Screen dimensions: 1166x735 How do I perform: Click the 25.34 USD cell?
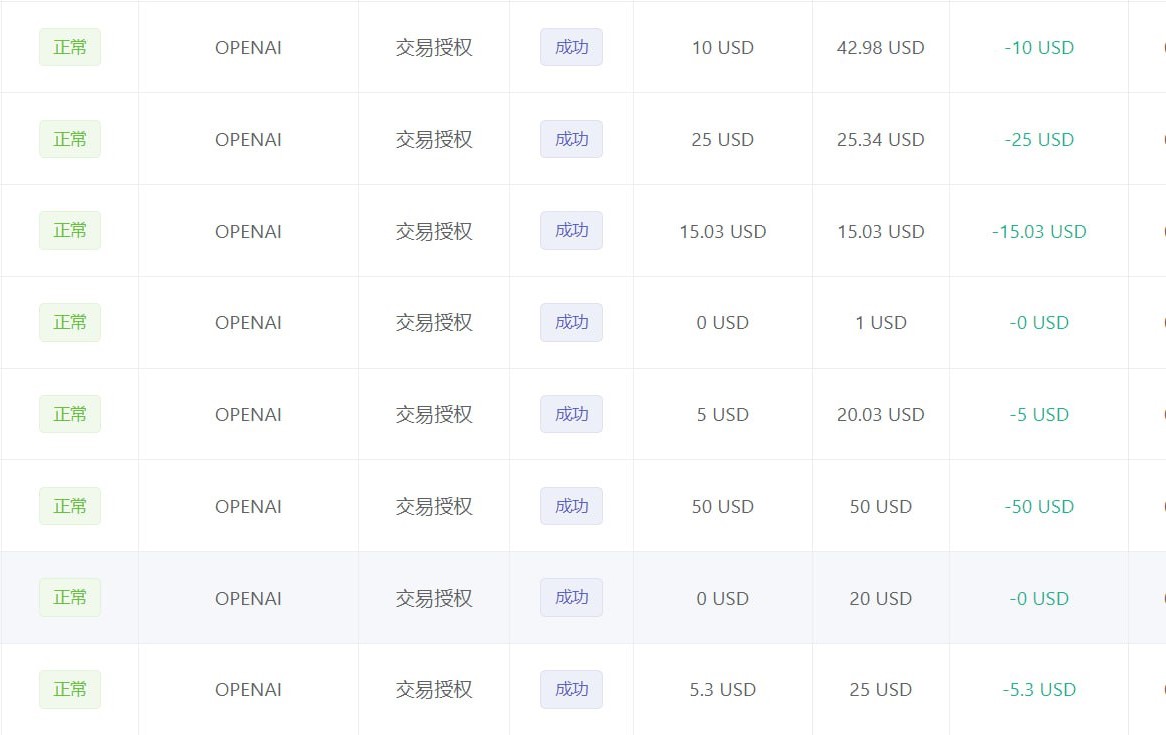[880, 139]
